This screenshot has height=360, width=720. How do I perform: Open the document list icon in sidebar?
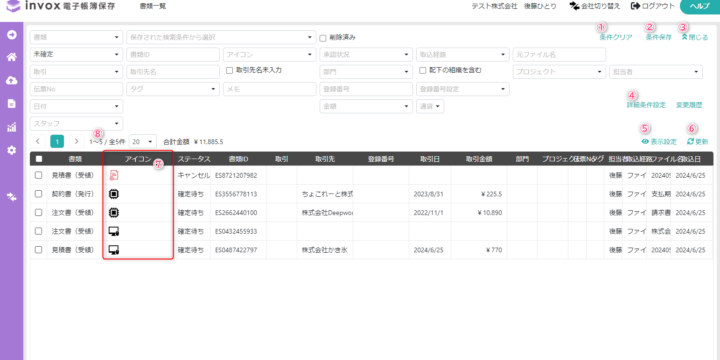[11, 104]
